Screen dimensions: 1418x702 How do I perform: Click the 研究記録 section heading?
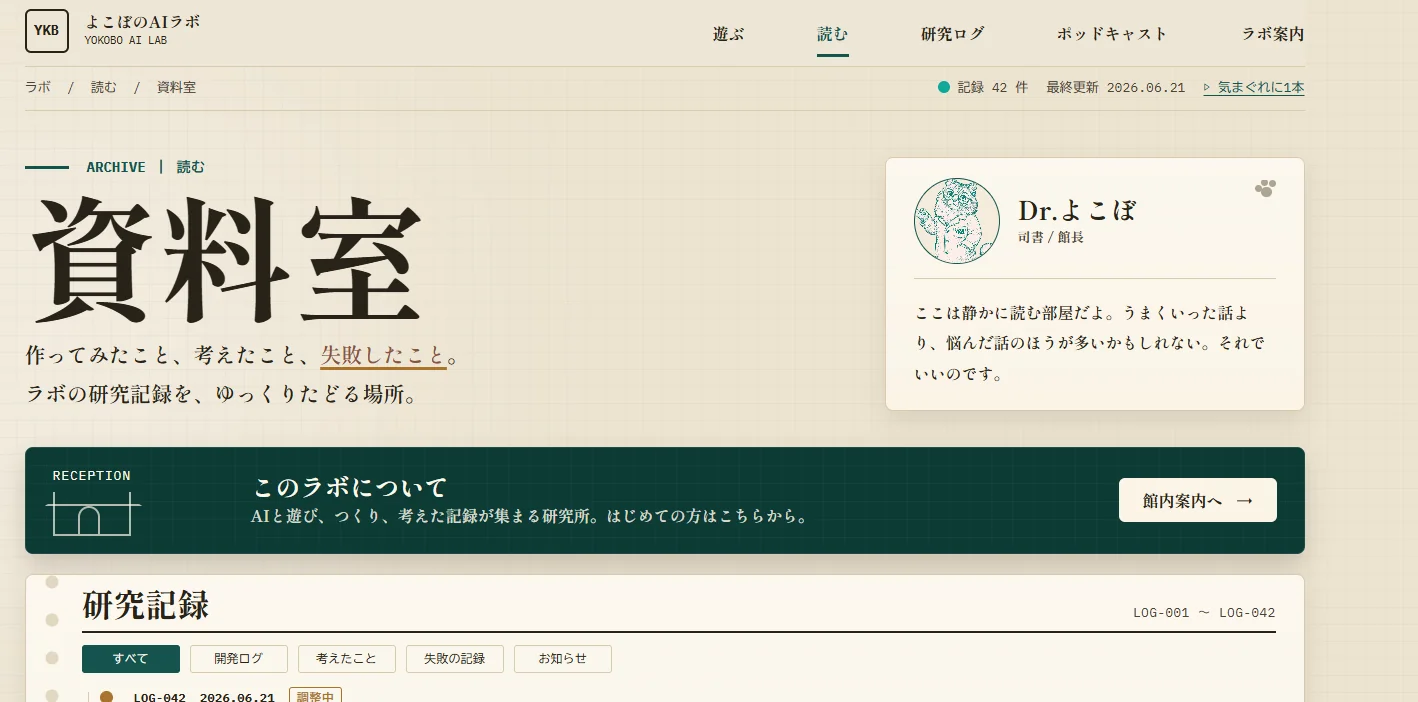coord(146,605)
